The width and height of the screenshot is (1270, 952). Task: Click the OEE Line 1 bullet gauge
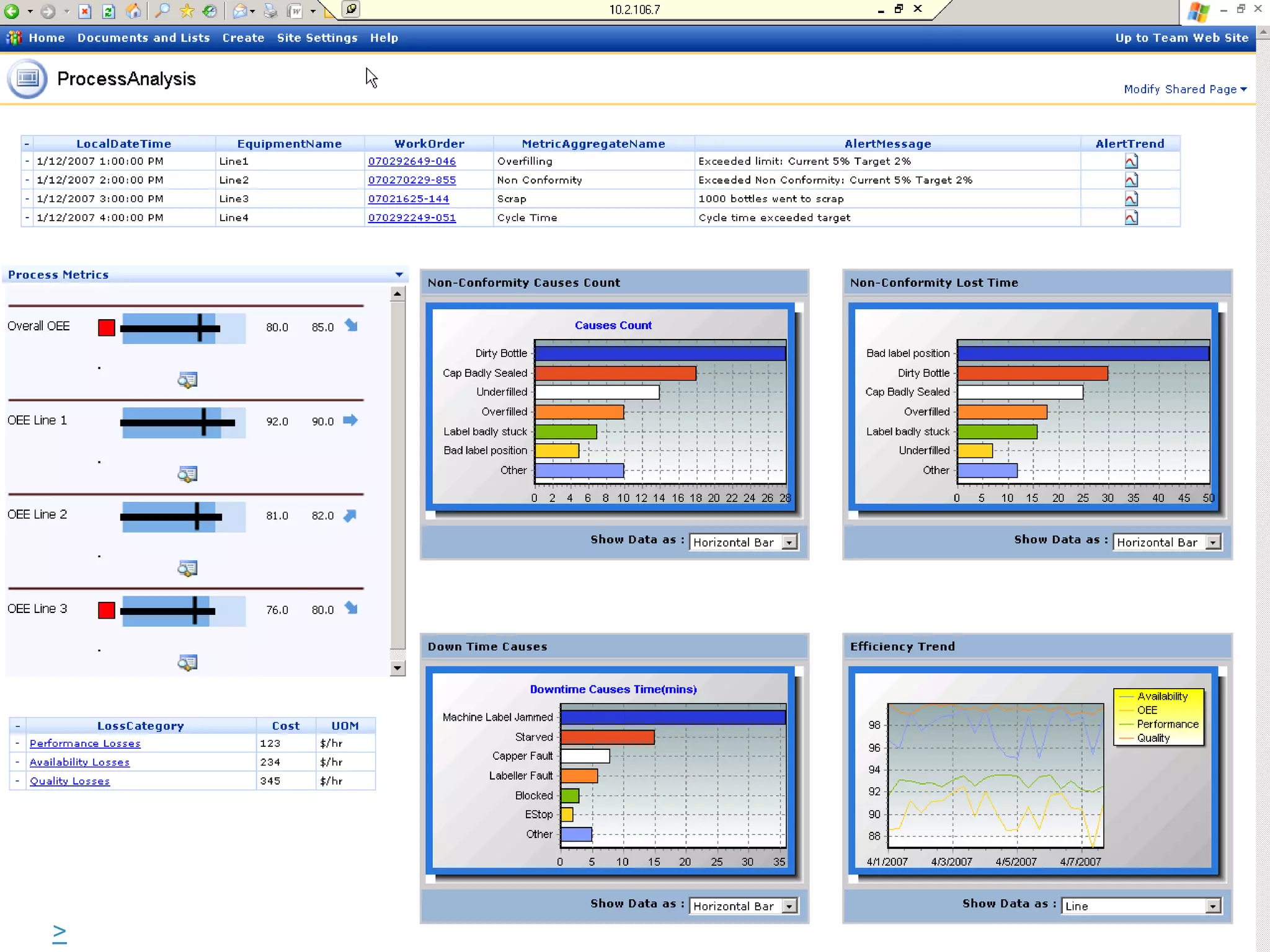[x=183, y=423]
